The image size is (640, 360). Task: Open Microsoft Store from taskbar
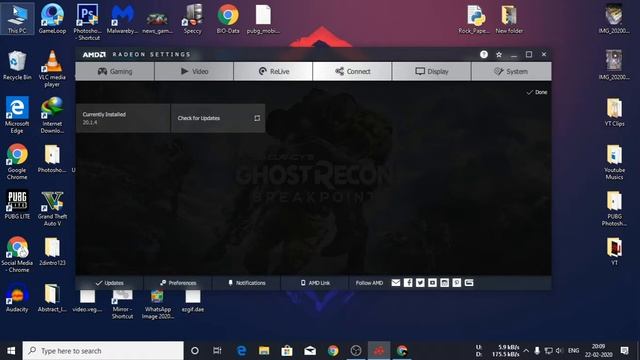coord(287,351)
